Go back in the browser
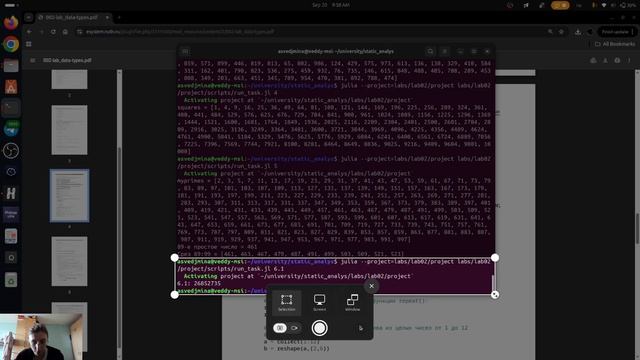This screenshot has height=360, width=640. pos(29,31)
